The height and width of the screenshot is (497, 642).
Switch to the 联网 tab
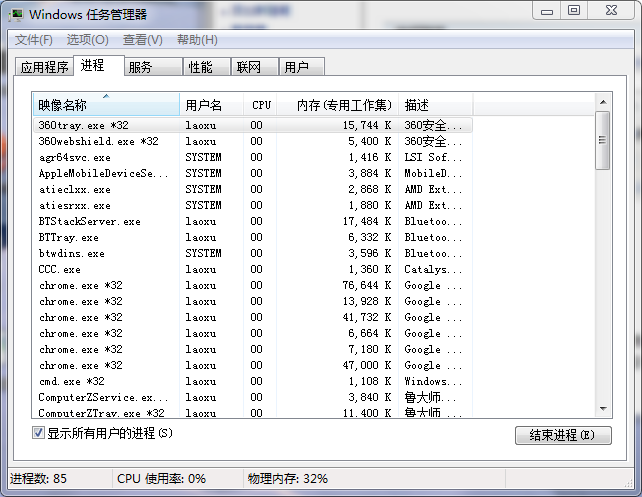254,67
